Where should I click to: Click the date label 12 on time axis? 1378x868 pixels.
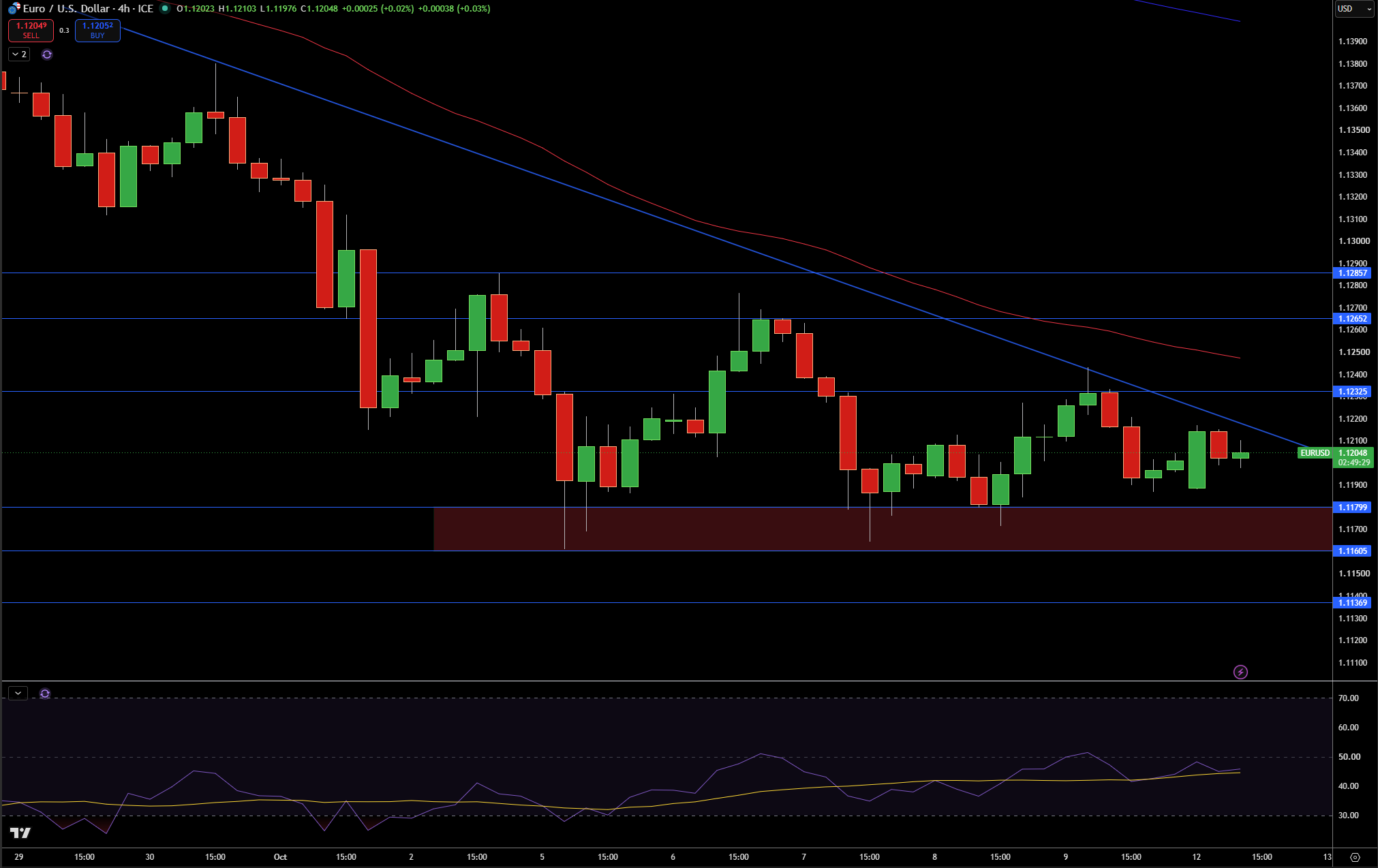coord(1197,857)
